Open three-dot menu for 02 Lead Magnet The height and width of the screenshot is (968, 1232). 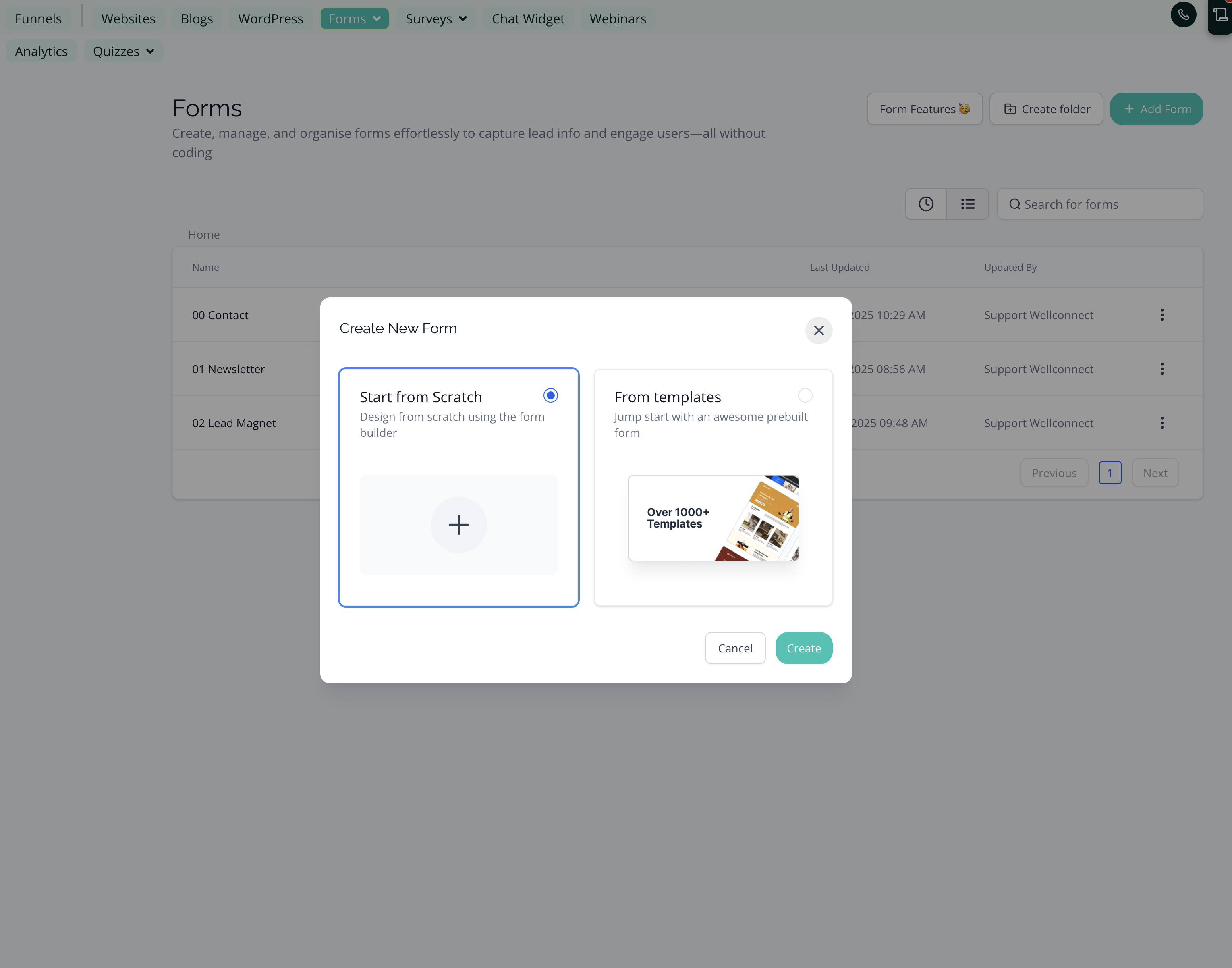tap(1162, 423)
